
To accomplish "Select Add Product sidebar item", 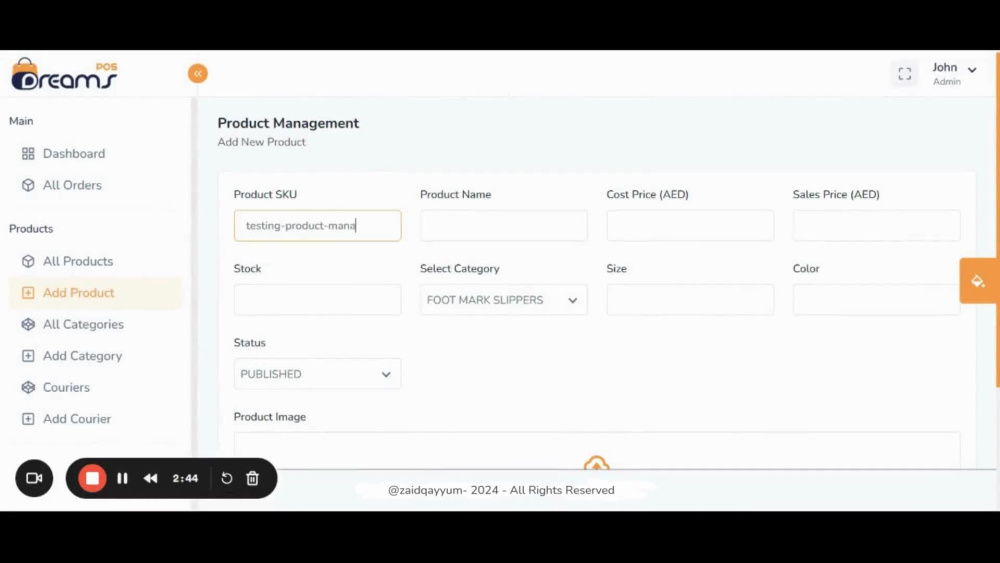I will tap(96, 293).
